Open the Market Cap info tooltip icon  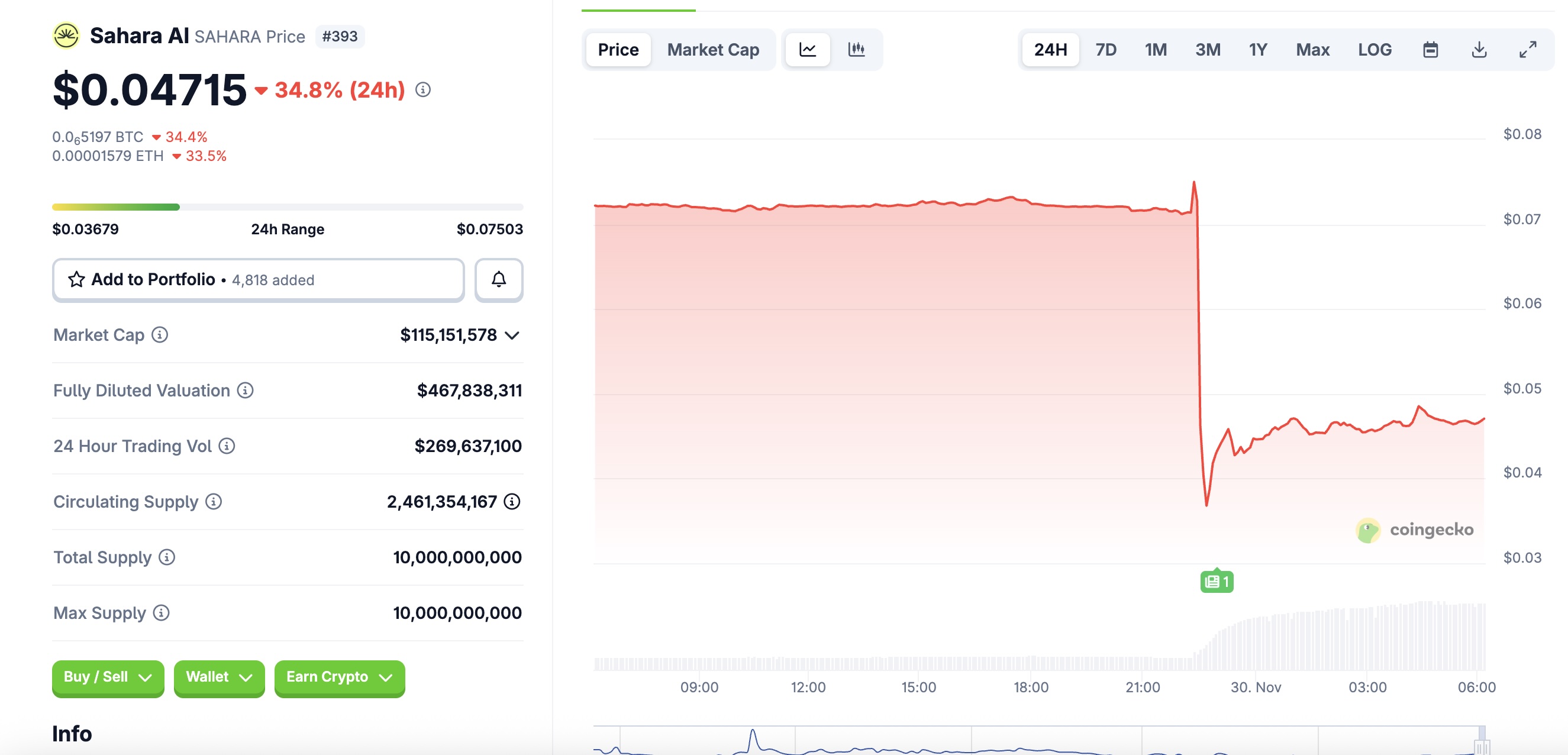click(160, 334)
